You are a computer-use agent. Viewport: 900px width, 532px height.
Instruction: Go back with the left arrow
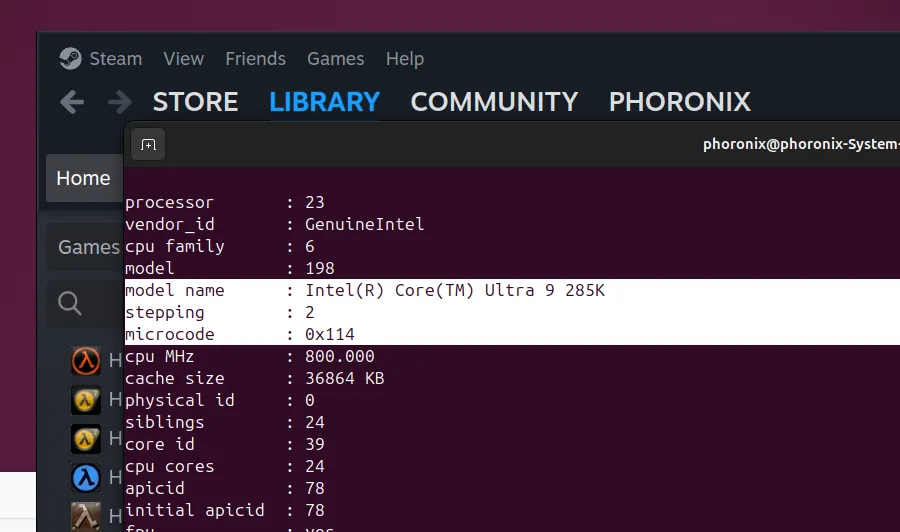72,102
